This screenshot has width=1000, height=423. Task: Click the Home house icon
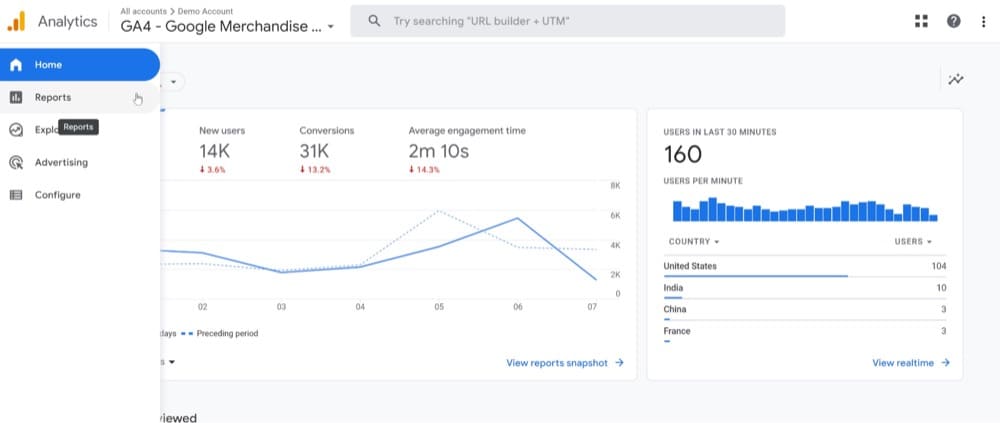pos(16,65)
